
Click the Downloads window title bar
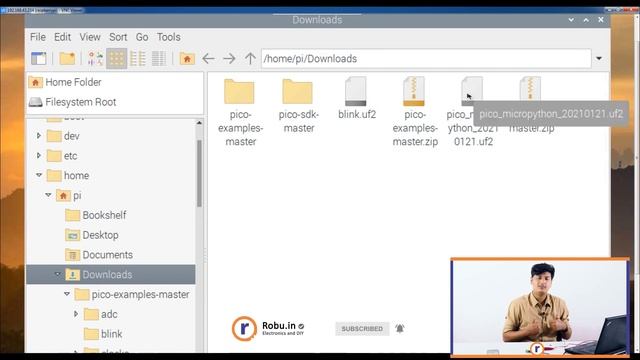click(317, 20)
